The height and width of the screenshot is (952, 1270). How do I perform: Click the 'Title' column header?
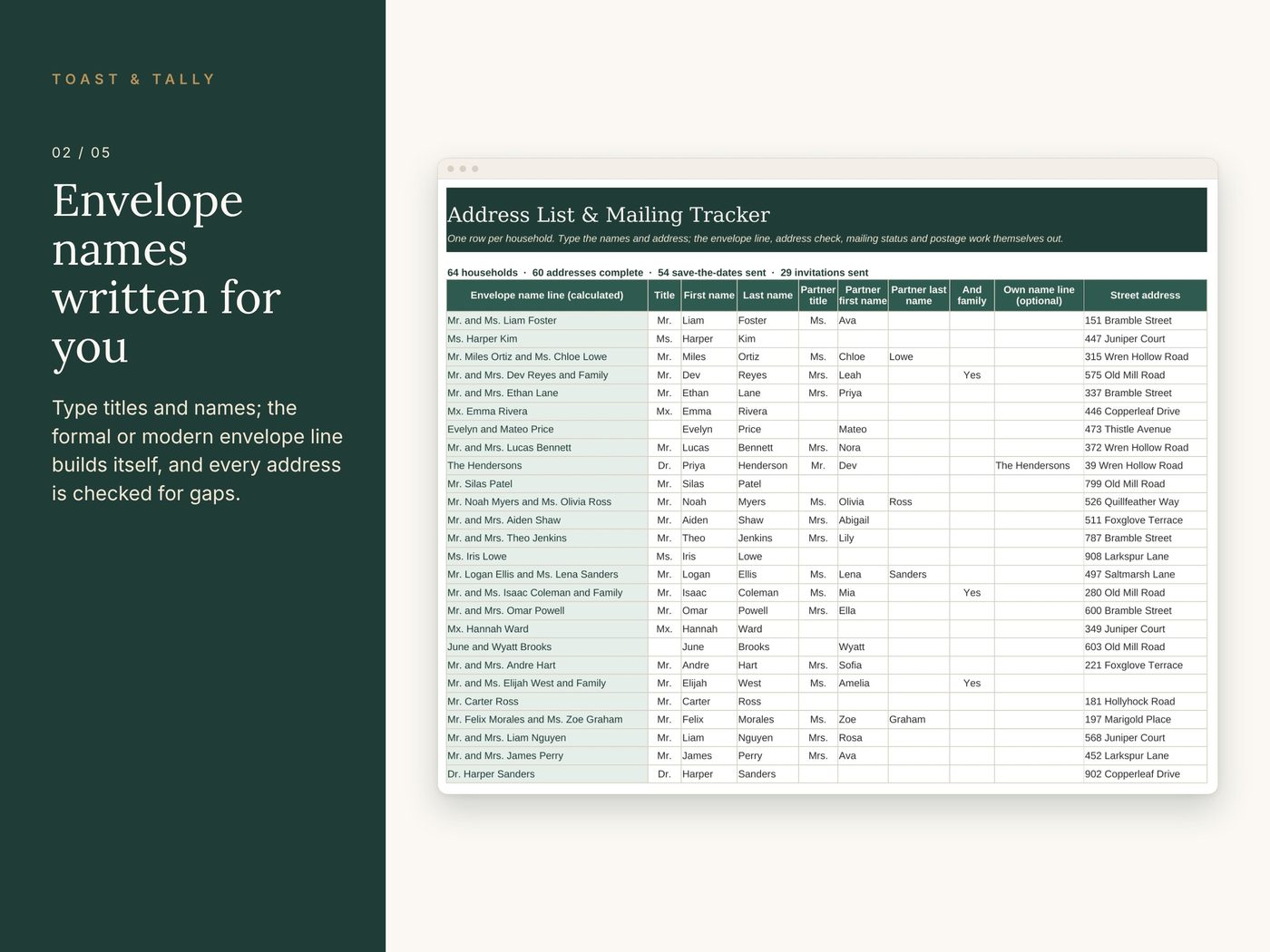(x=664, y=296)
